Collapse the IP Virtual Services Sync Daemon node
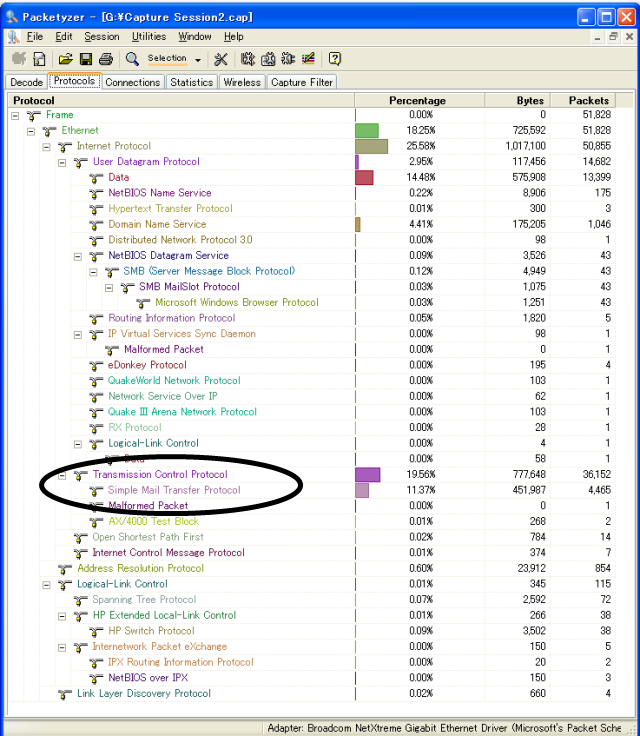The height and width of the screenshot is (736, 640). pyautogui.click(x=78, y=335)
